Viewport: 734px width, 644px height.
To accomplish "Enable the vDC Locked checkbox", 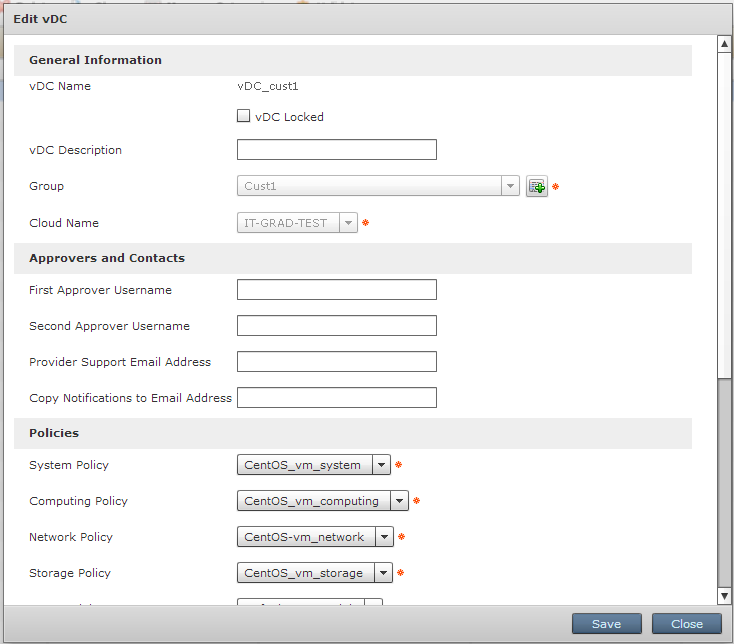I will 243,116.
